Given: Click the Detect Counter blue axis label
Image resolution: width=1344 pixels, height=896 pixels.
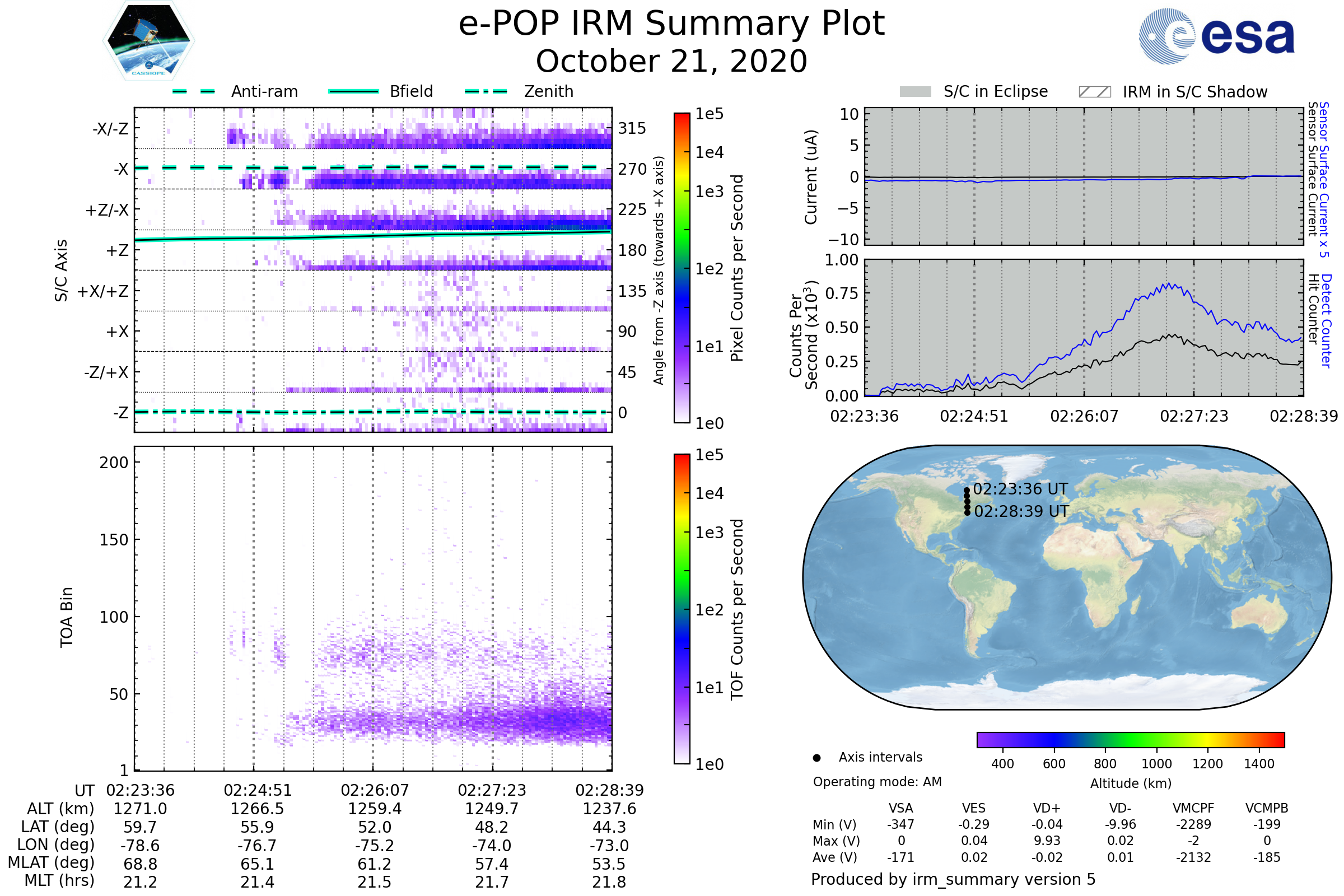Looking at the screenshot, I should coord(1326,321).
